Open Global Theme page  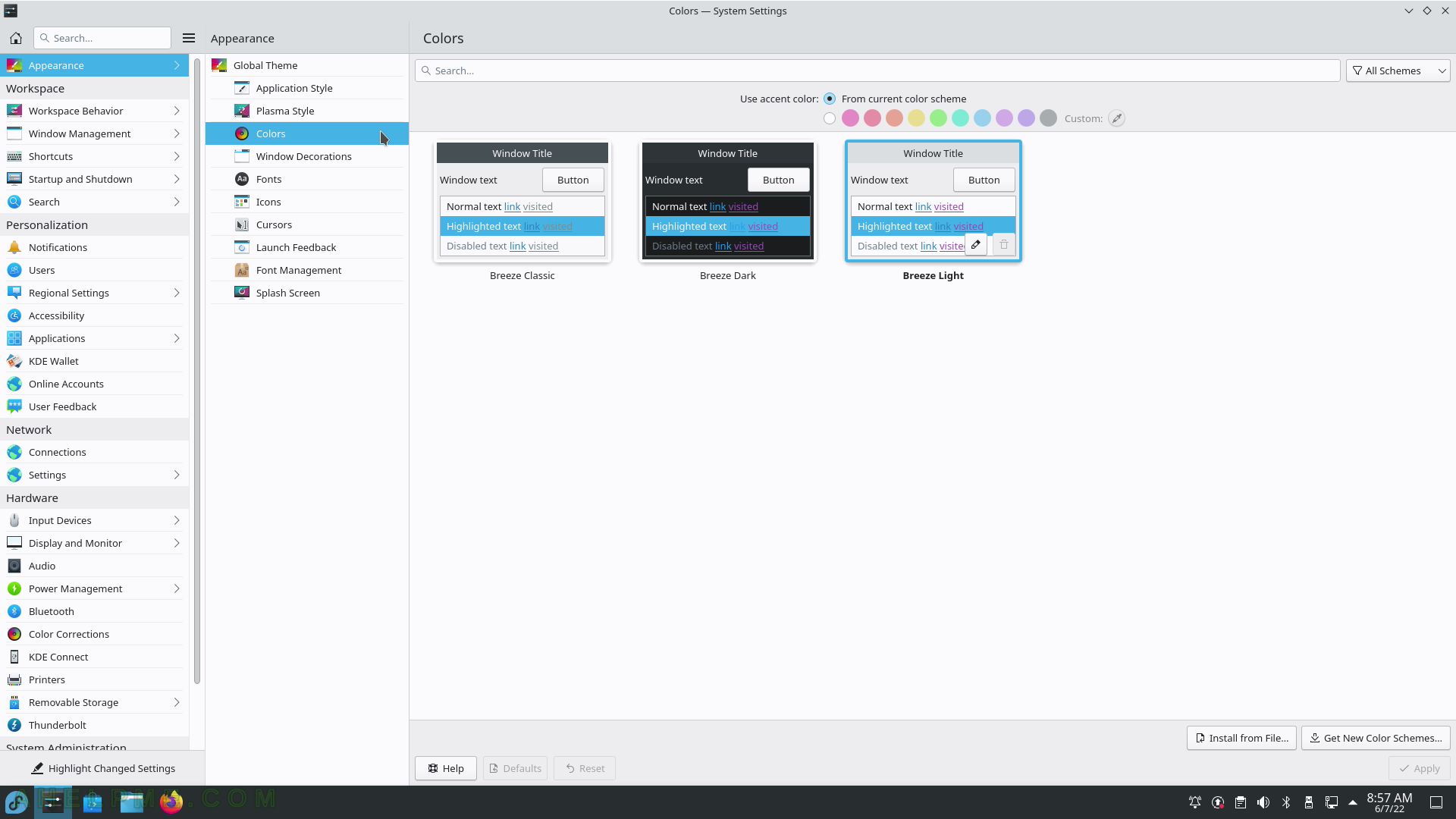[307, 65]
